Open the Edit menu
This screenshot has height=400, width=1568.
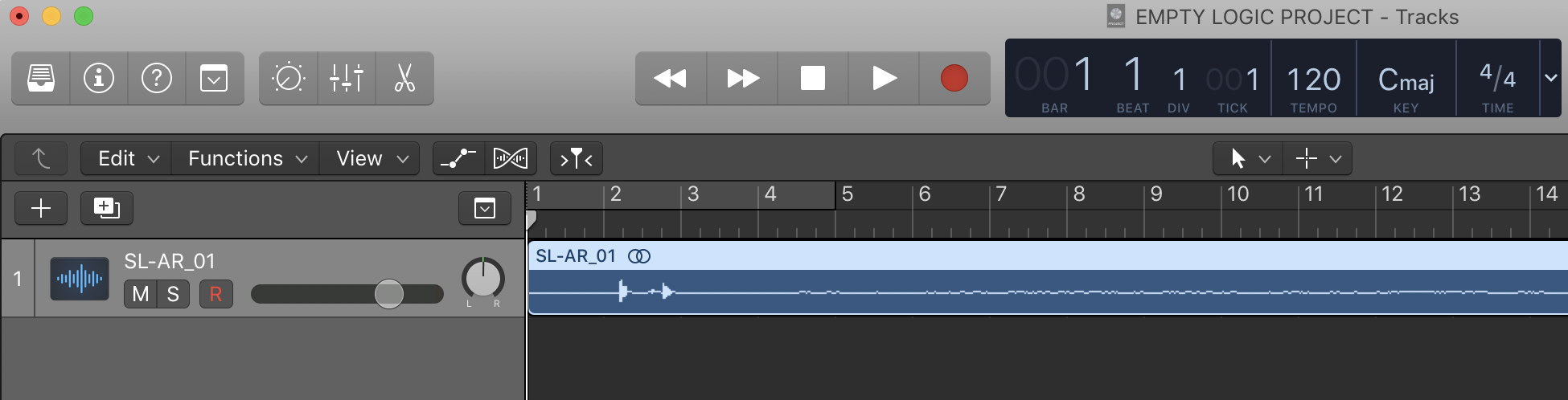(x=129, y=158)
